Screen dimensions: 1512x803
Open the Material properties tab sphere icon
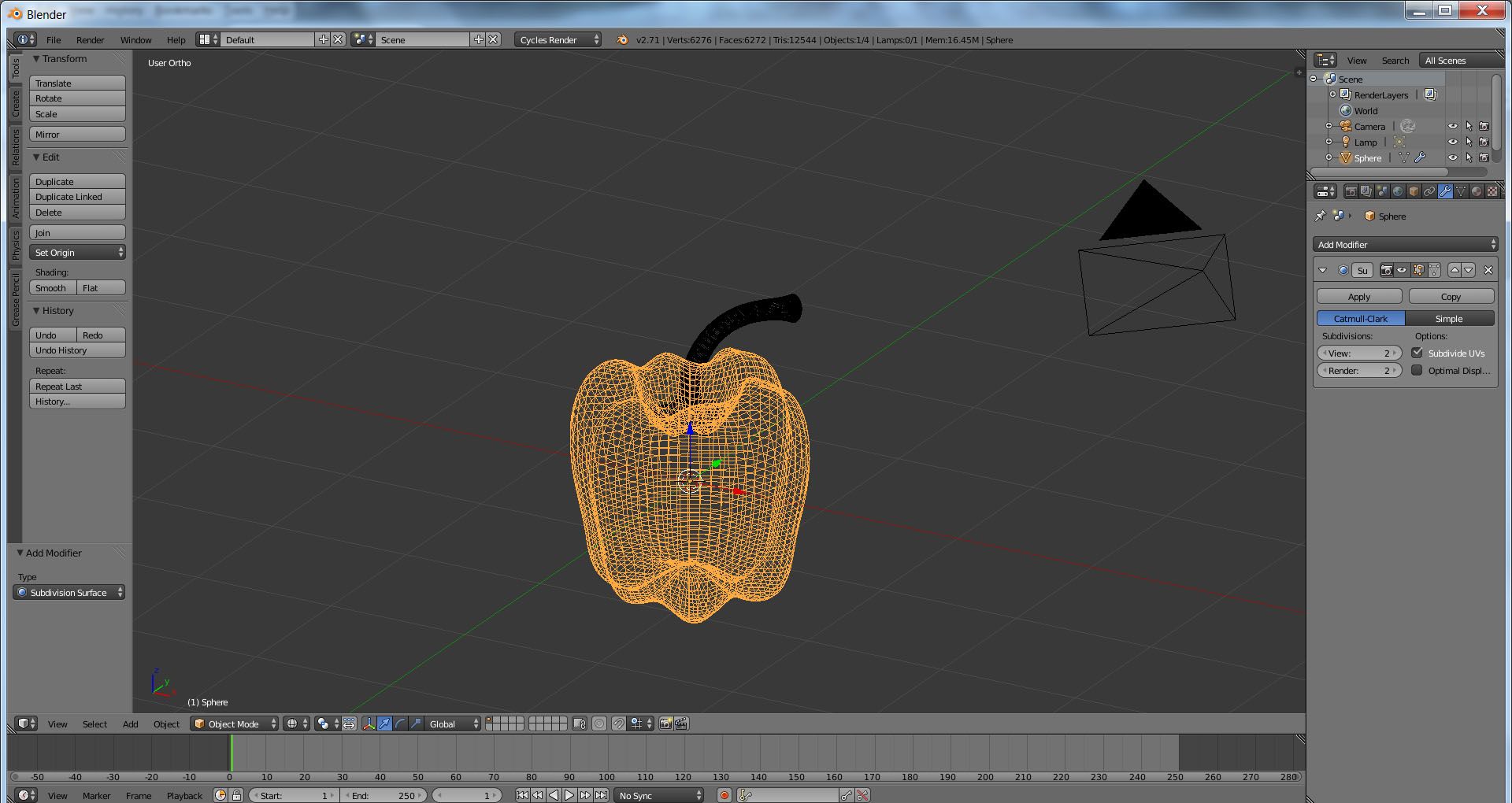[1477, 191]
